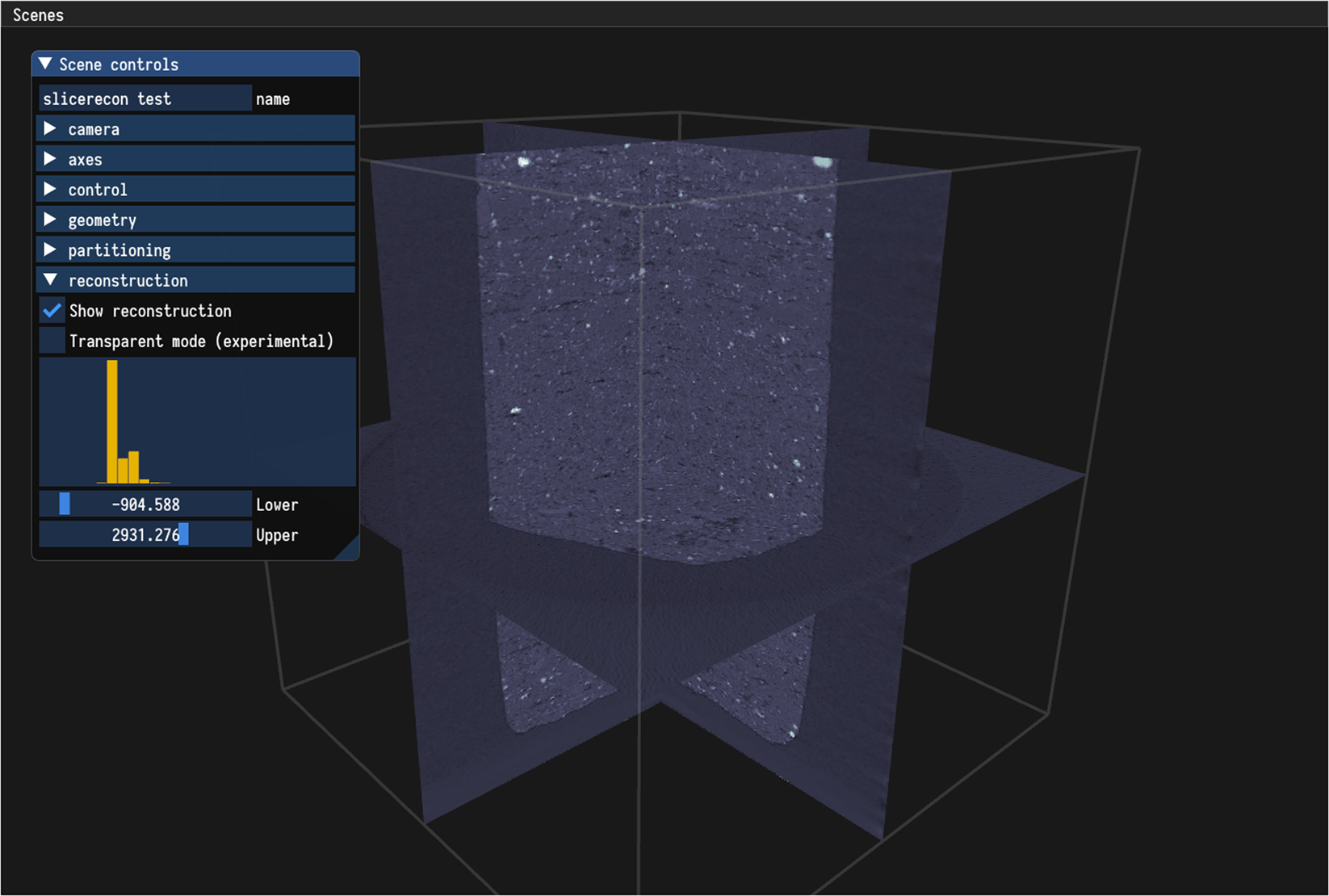
Task: Click the lower-left triangular slice region
Action: click(549, 678)
